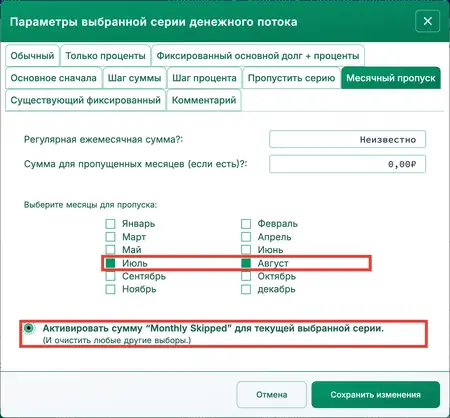Image resolution: width=450 pixels, height=418 pixels.
Task: Open the Существующий фиксированный tab
Action: pos(86,100)
